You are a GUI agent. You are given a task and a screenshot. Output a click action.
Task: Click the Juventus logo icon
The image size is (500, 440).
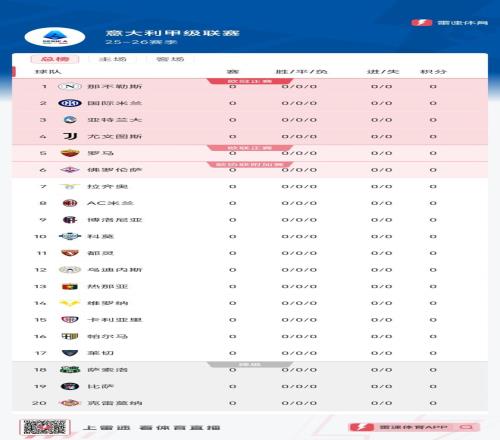pyautogui.click(x=70, y=136)
